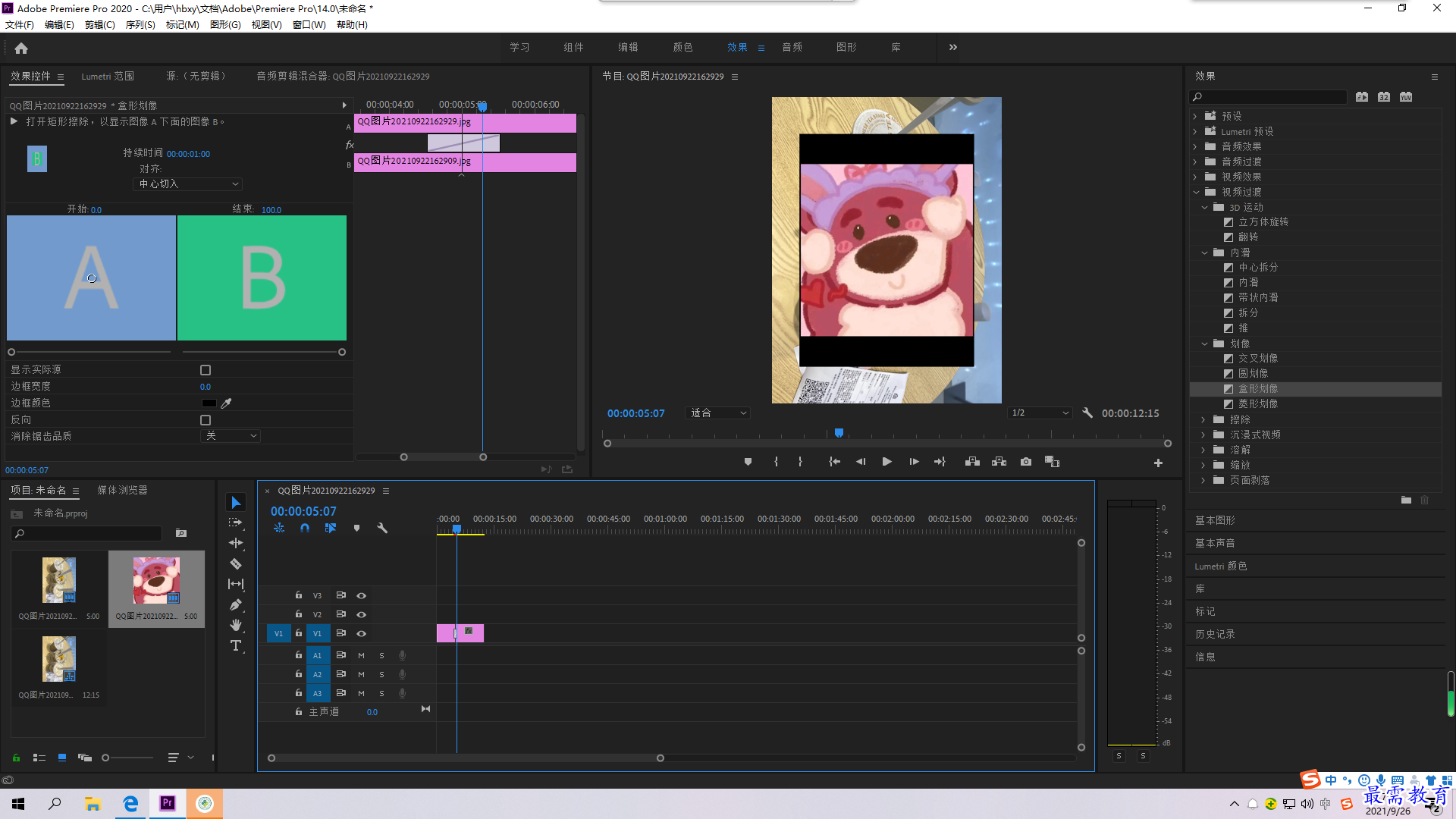Open Program monitor settings wrench
1456x819 pixels.
[x=1087, y=413]
